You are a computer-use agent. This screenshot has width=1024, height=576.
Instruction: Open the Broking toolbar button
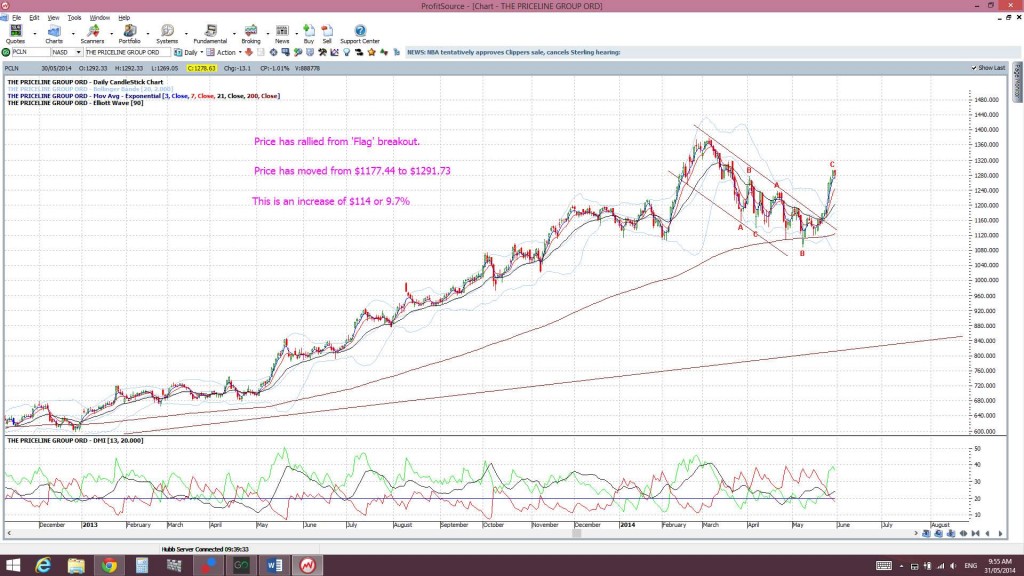click(x=251, y=34)
